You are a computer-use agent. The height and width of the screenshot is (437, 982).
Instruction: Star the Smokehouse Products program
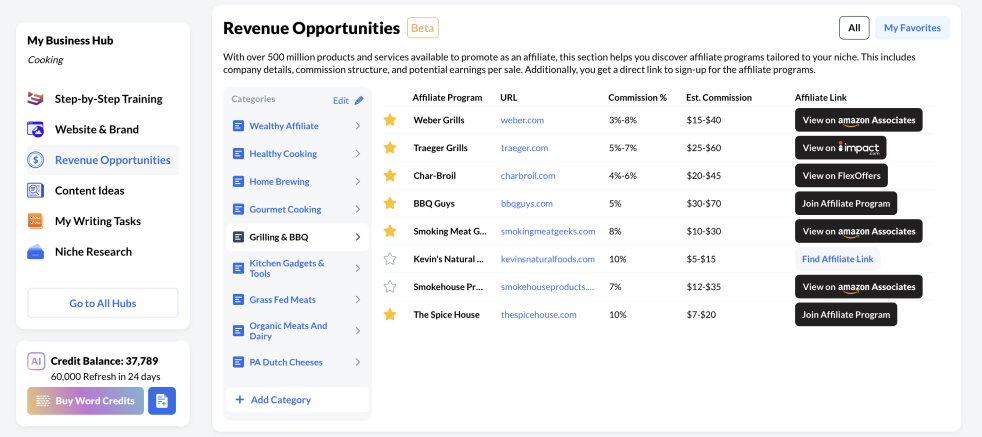(x=390, y=287)
